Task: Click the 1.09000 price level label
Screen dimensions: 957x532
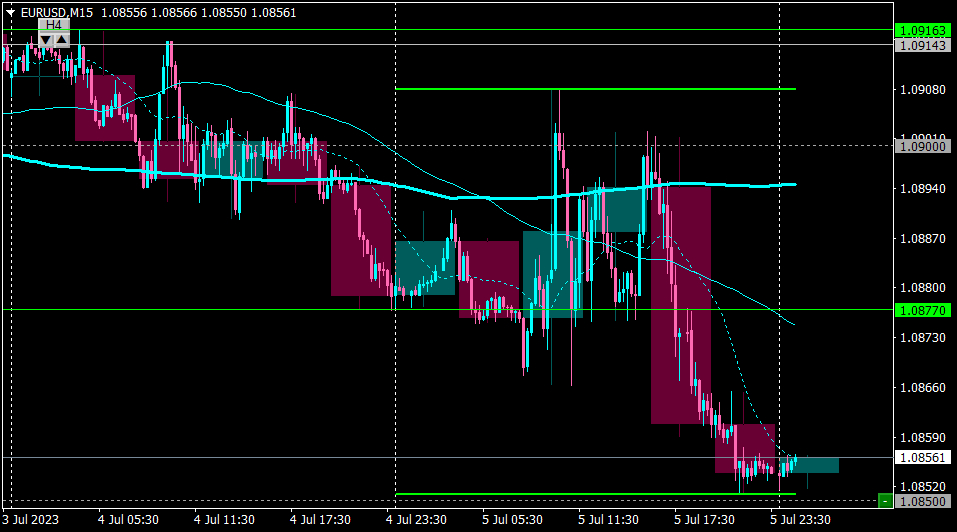Action: (x=923, y=146)
